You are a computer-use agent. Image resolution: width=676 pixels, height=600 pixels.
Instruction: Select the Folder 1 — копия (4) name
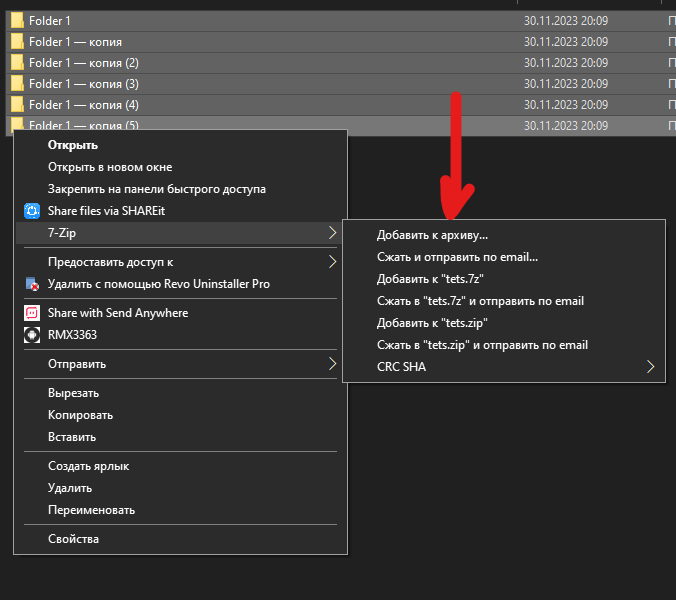tap(84, 105)
